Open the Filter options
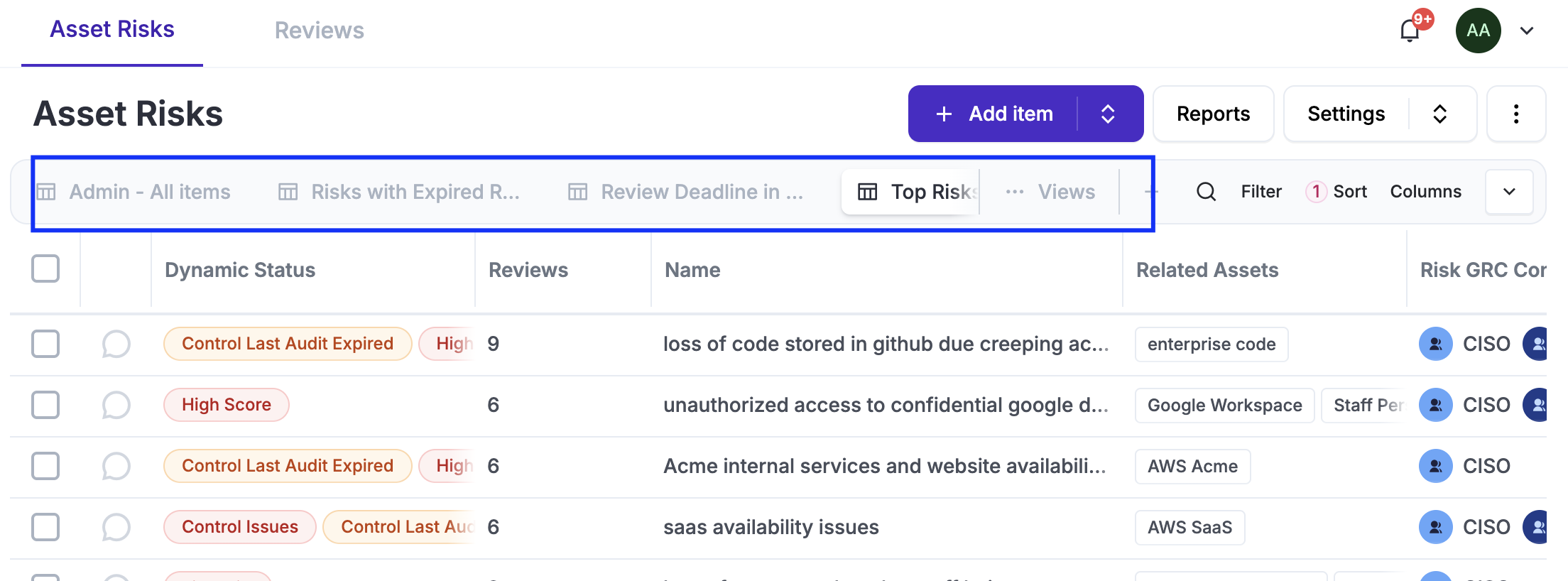Viewport: 1568px width, 581px height. 1261,192
